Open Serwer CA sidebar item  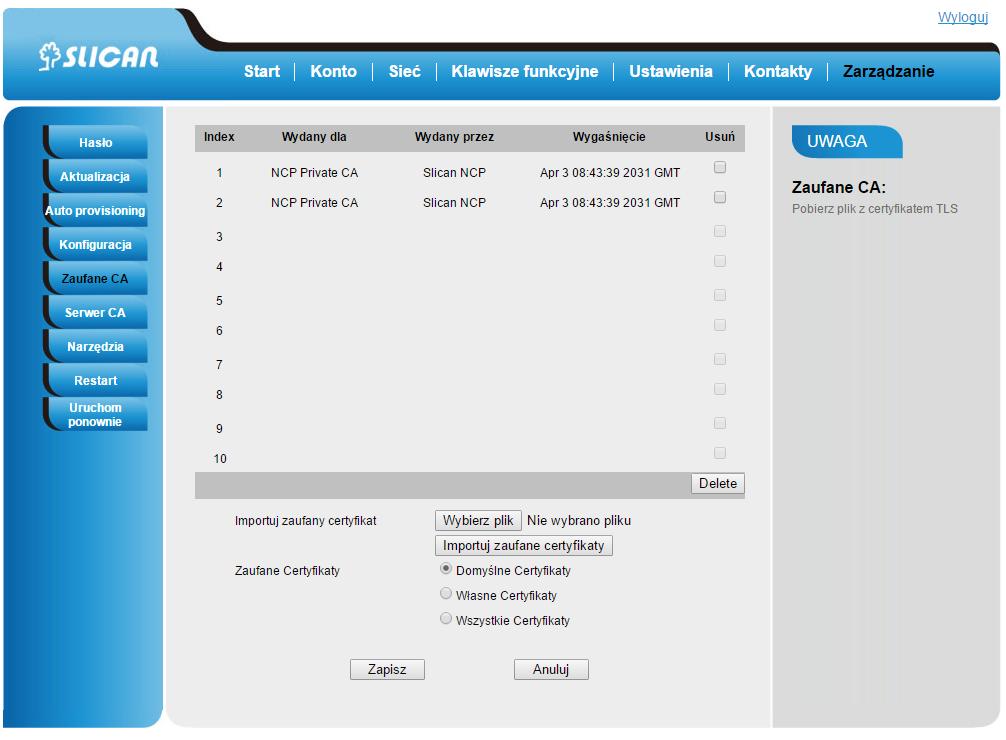(x=96, y=313)
